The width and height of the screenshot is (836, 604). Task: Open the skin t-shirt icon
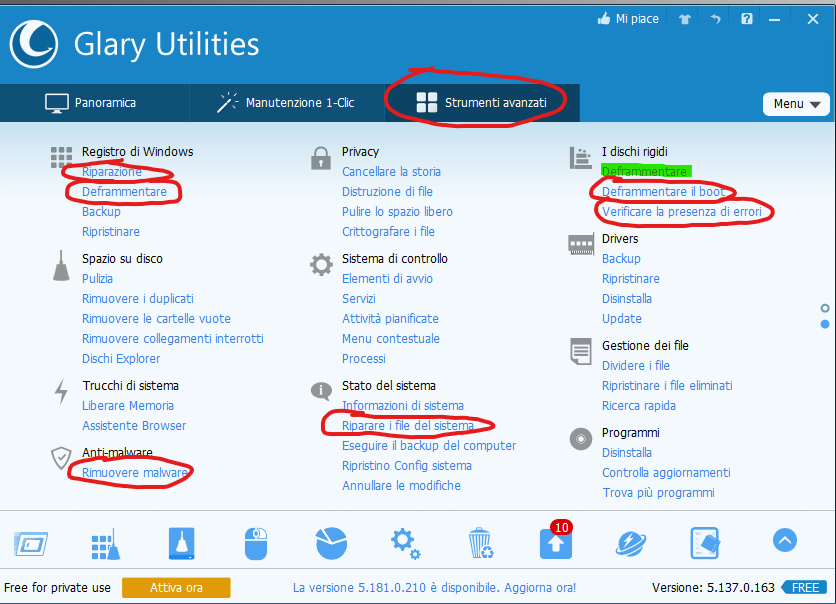coord(685,20)
